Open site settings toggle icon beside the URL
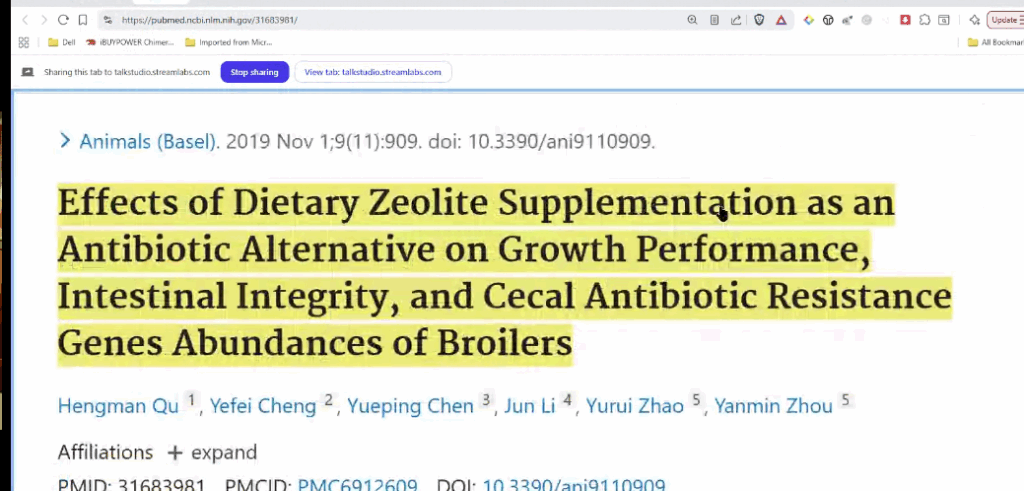The image size is (1024, 491). coord(108,20)
